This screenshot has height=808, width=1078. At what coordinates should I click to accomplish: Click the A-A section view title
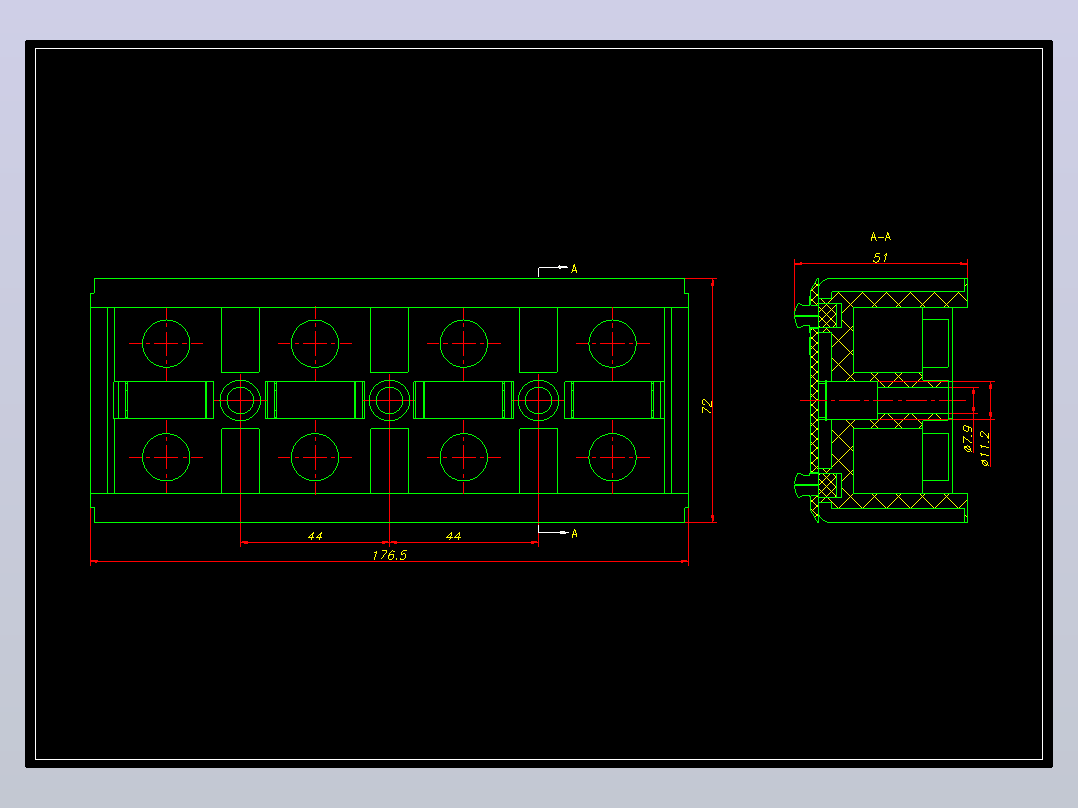click(881, 237)
